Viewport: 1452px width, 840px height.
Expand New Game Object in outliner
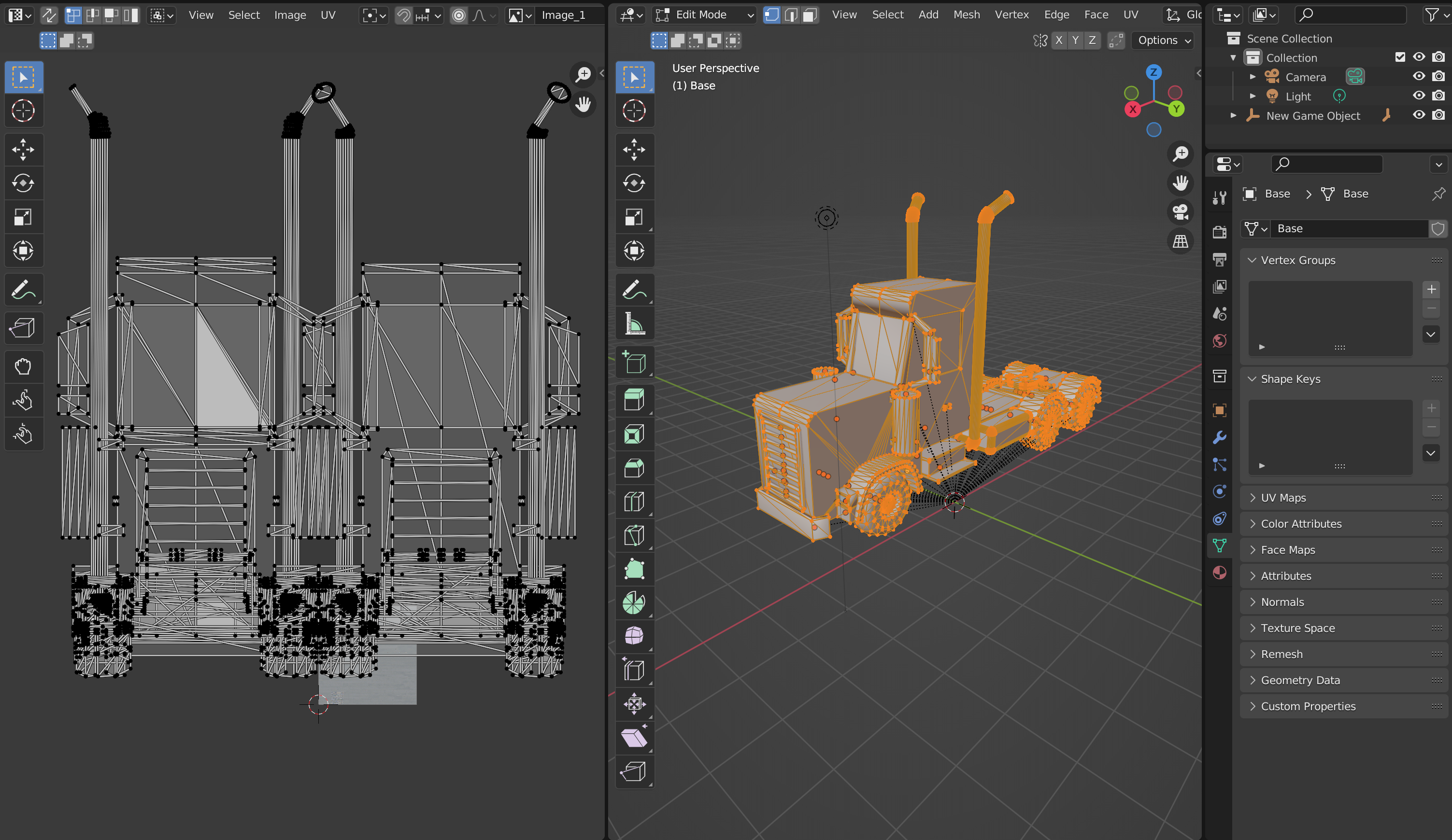[1233, 116]
